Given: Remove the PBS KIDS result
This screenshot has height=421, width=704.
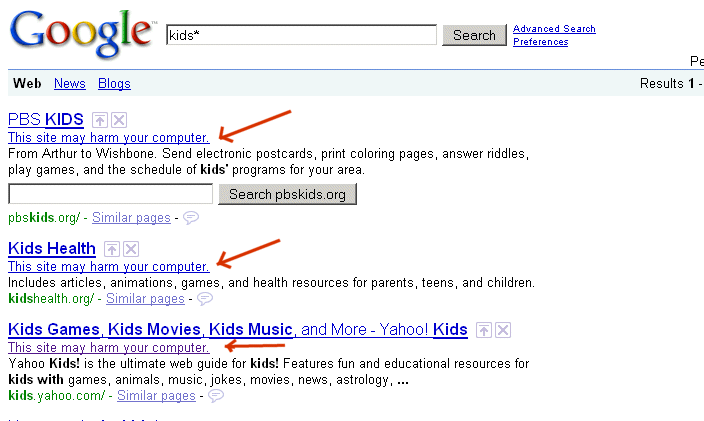Looking at the screenshot, I should pyautogui.click(x=118, y=120).
